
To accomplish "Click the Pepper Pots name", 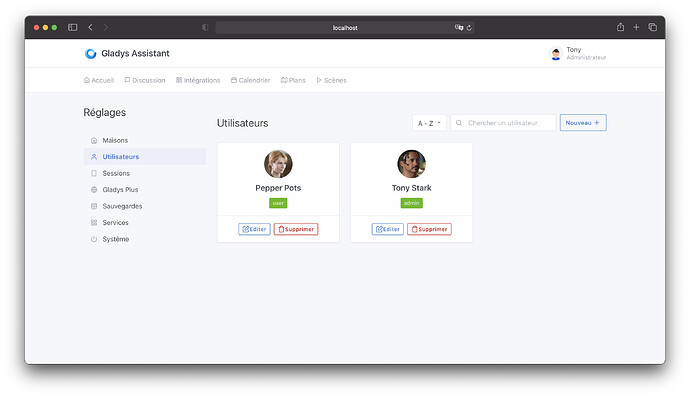I will click(x=278, y=188).
